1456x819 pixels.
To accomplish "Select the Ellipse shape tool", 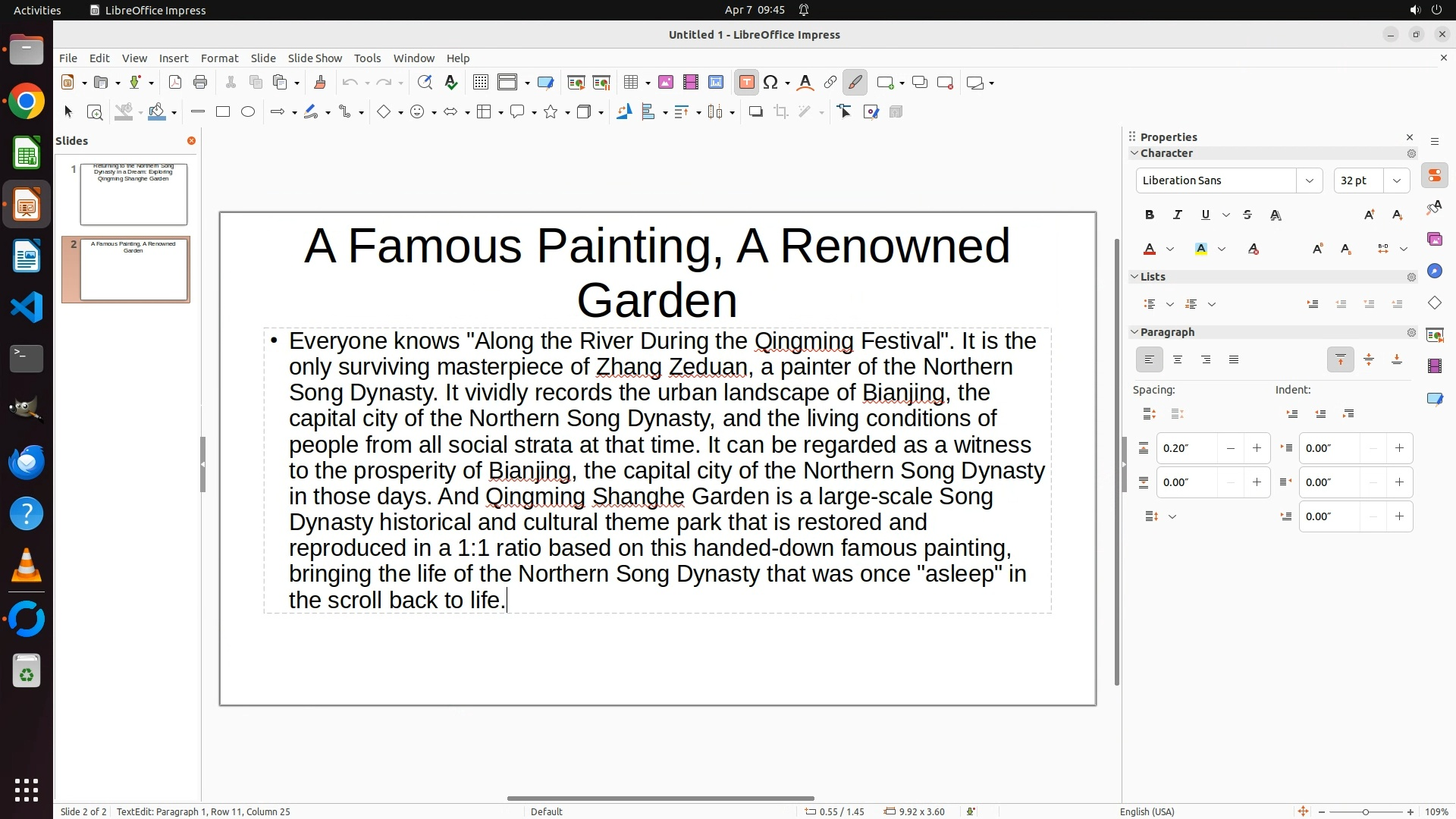I will click(x=248, y=112).
